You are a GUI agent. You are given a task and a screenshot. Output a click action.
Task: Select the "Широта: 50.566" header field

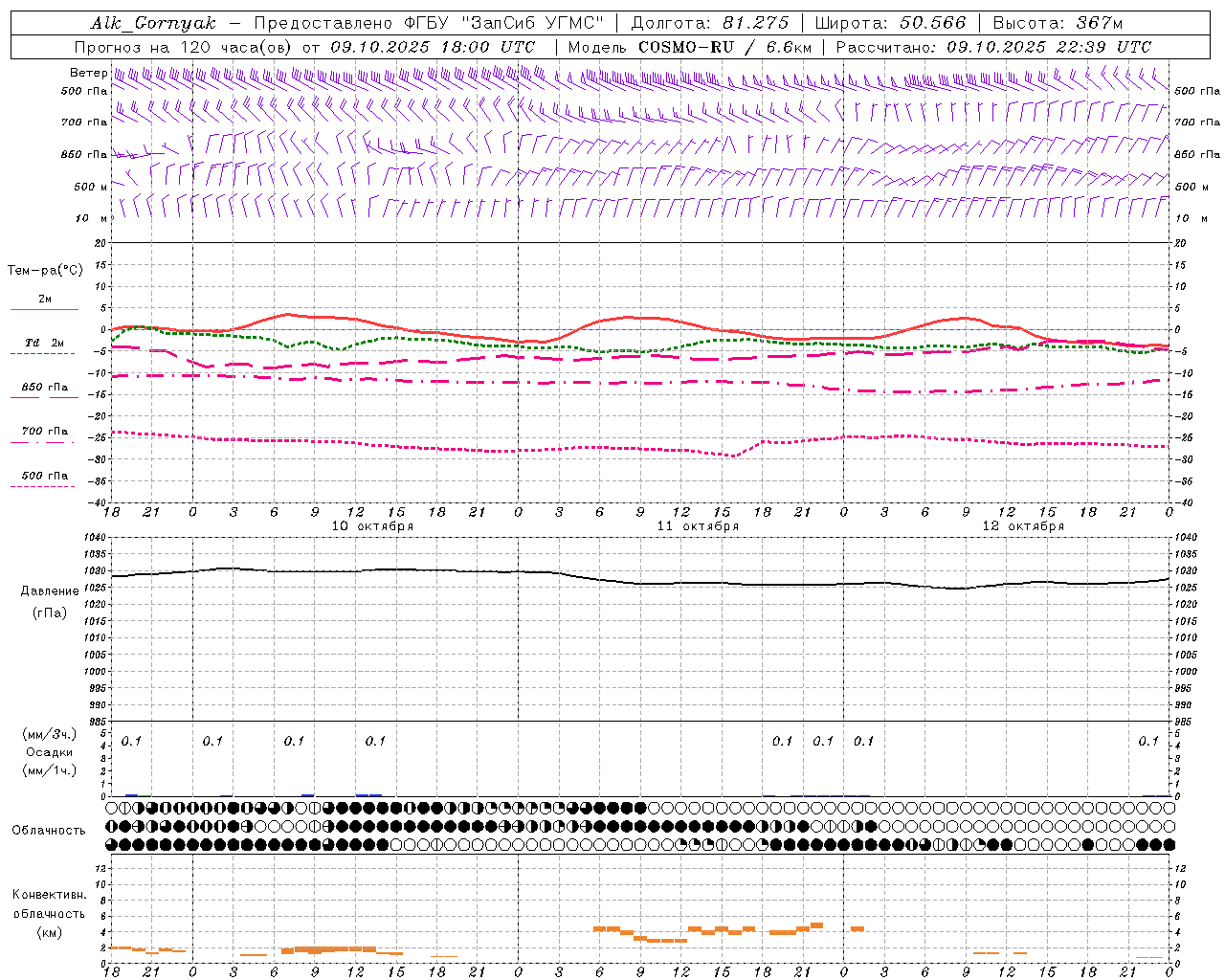(x=890, y=23)
